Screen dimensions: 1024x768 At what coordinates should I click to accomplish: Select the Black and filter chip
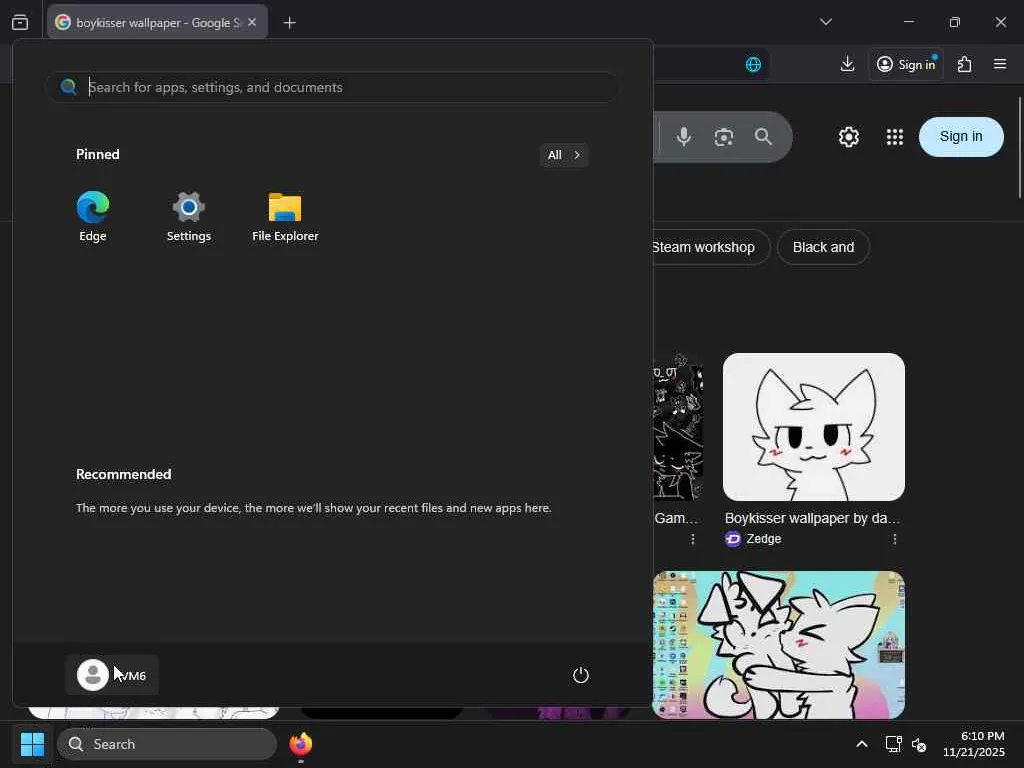tap(823, 247)
